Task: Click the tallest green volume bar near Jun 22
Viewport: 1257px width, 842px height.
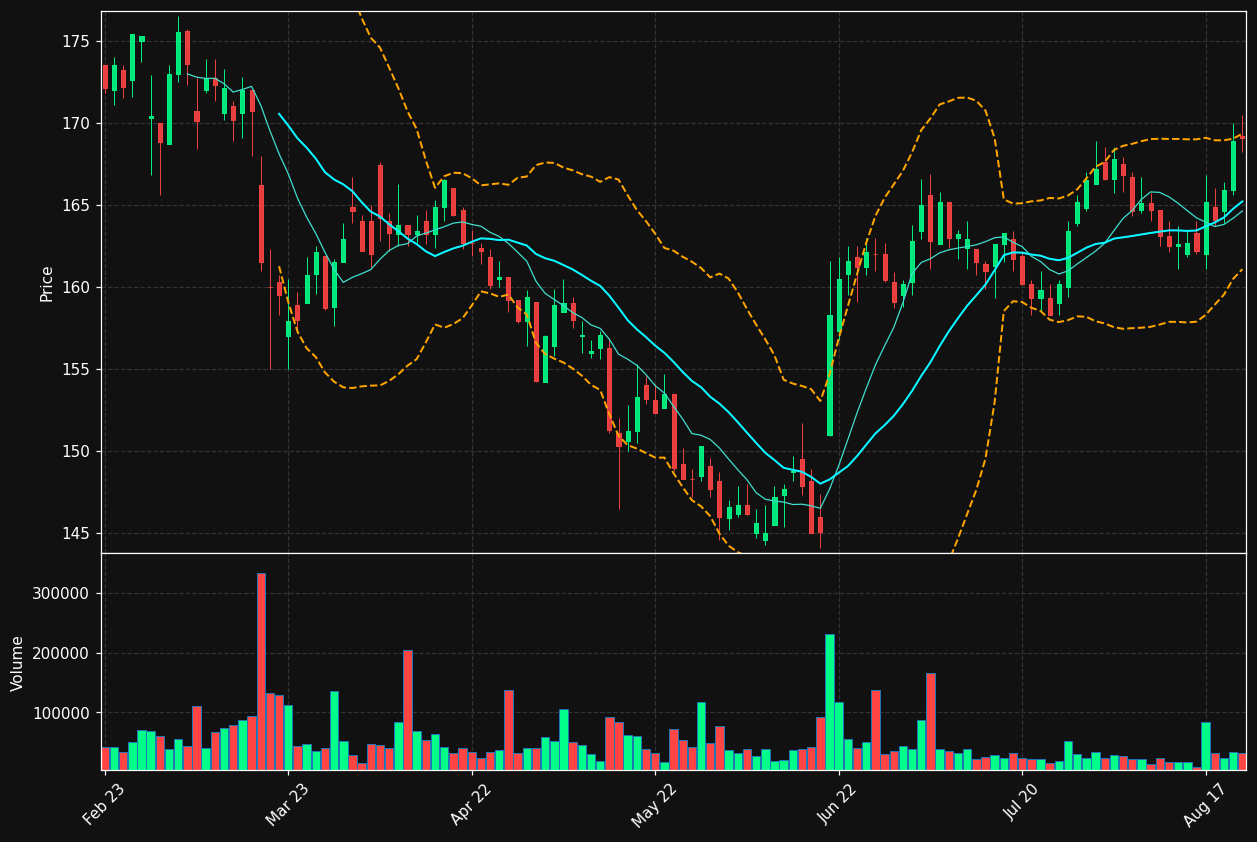Action: click(829, 702)
